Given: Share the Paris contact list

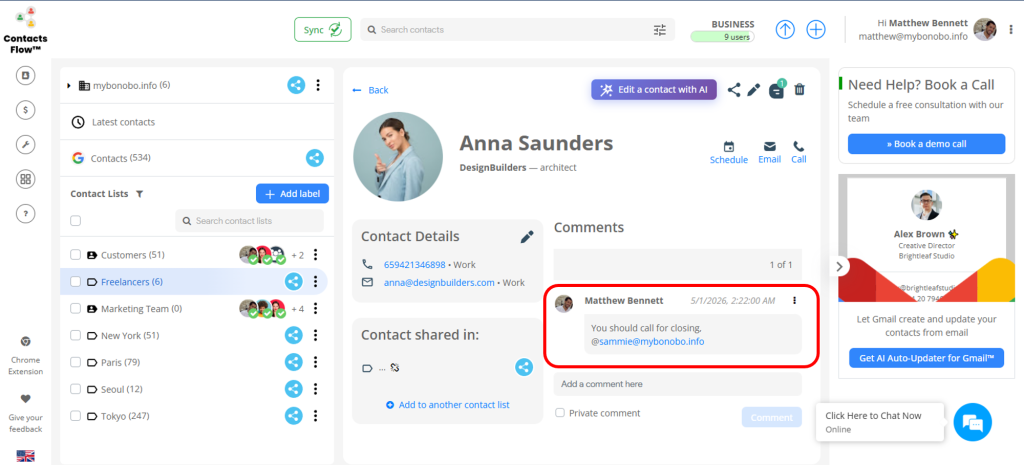Looking at the screenshot, I should tap(295, 362).
